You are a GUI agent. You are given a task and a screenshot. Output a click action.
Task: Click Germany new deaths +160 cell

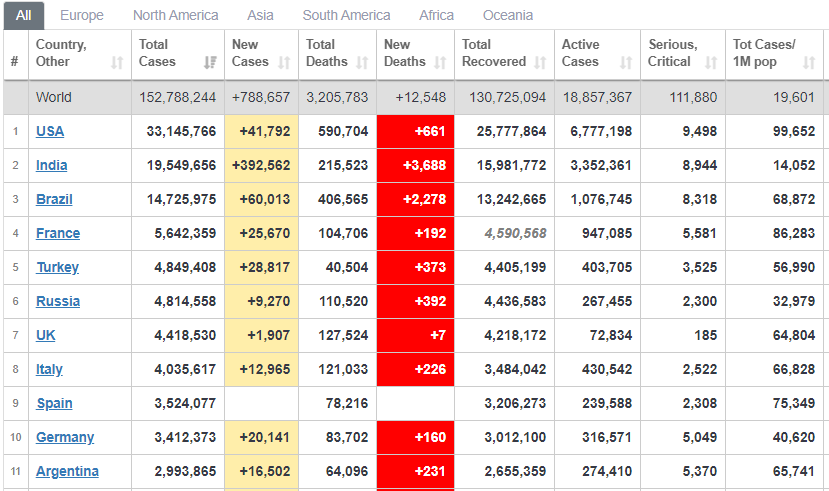pyautogui.click(x=416, y=438)
